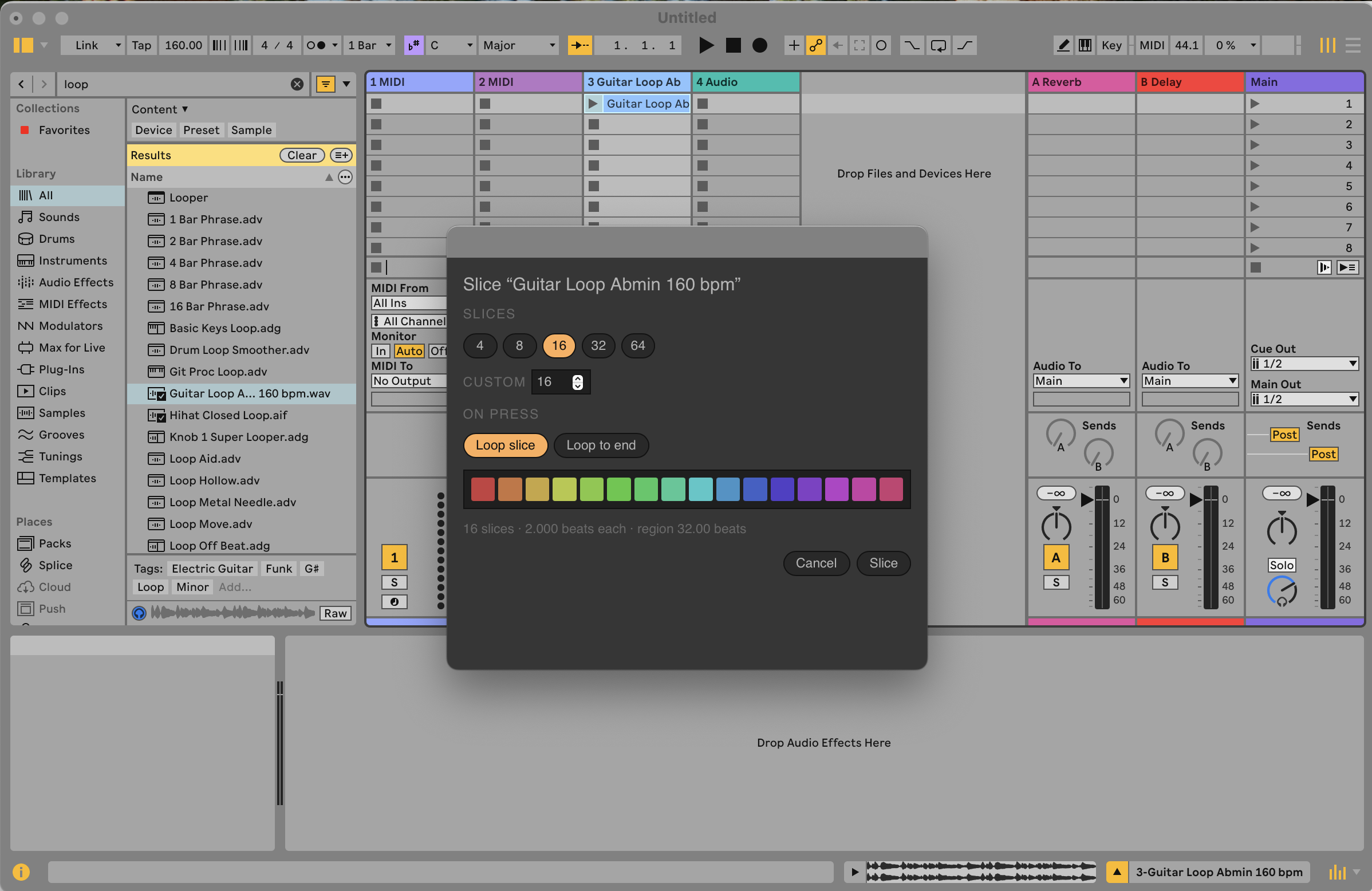Image resolution: width=1372 pixels, height=891 pixels.
Task: Choose Loop slice on press
Action: [x=505, y=445]
